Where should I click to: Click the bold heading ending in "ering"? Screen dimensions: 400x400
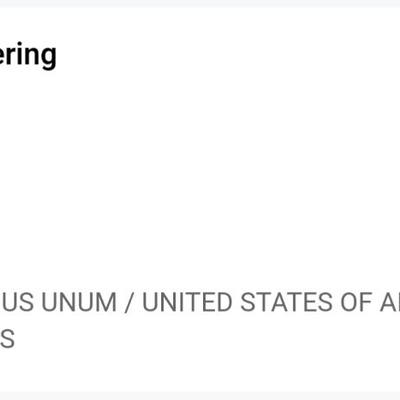tap(28, 55)
